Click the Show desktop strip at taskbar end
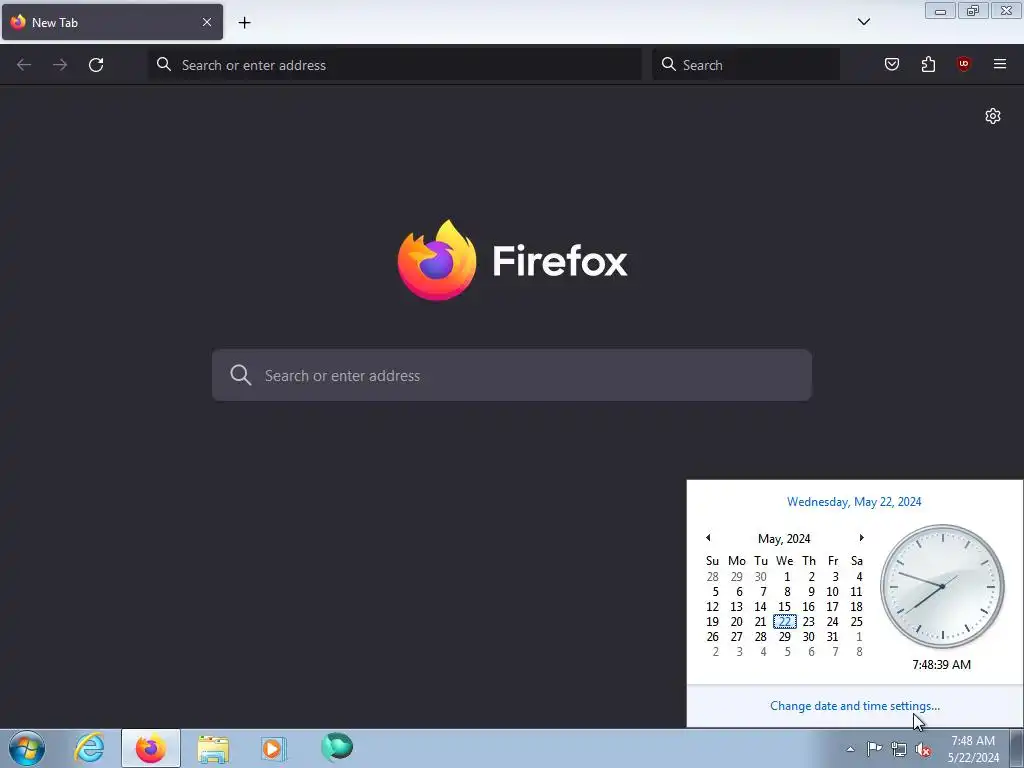The height and width of the screenshot is (768, 1024). pos(1017,748)
